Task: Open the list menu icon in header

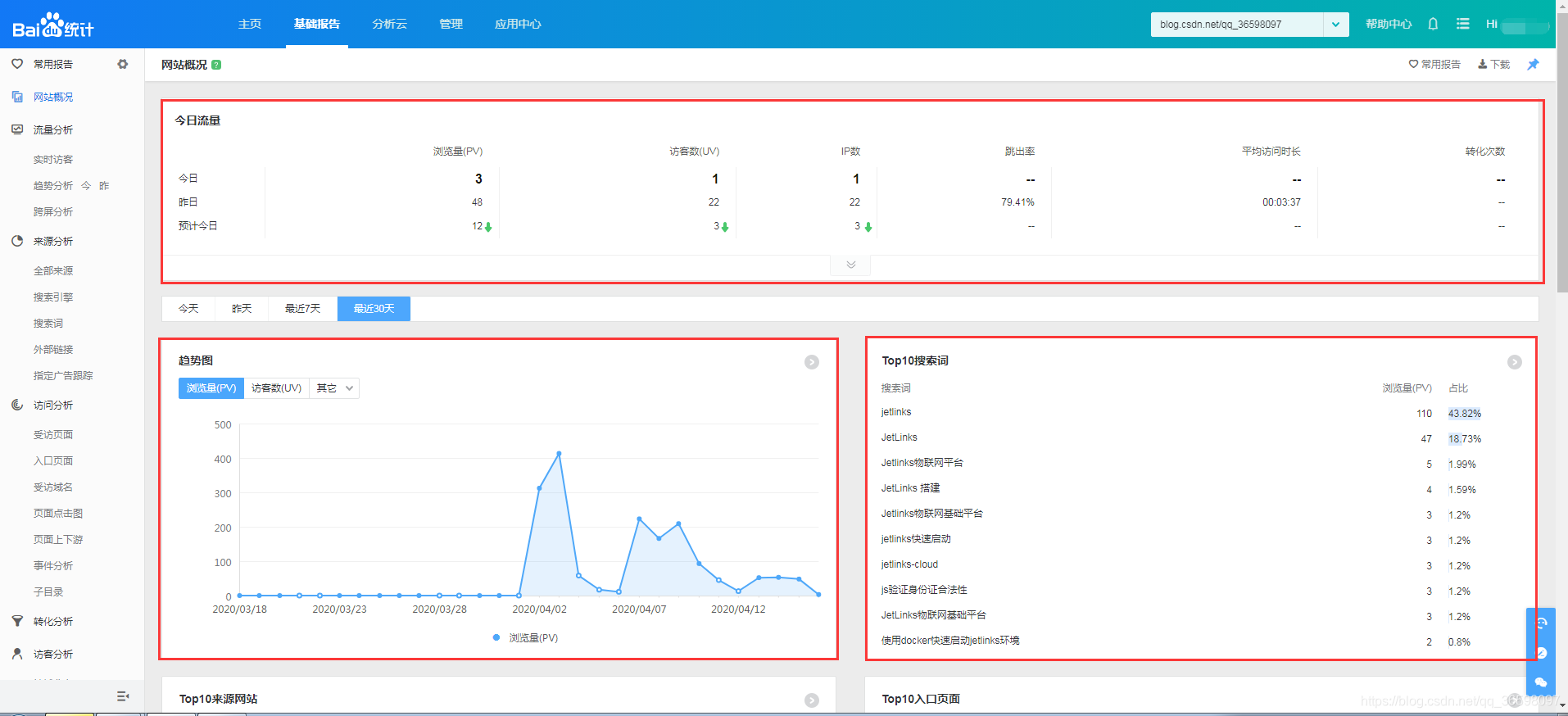Action: coord(1462,24)
